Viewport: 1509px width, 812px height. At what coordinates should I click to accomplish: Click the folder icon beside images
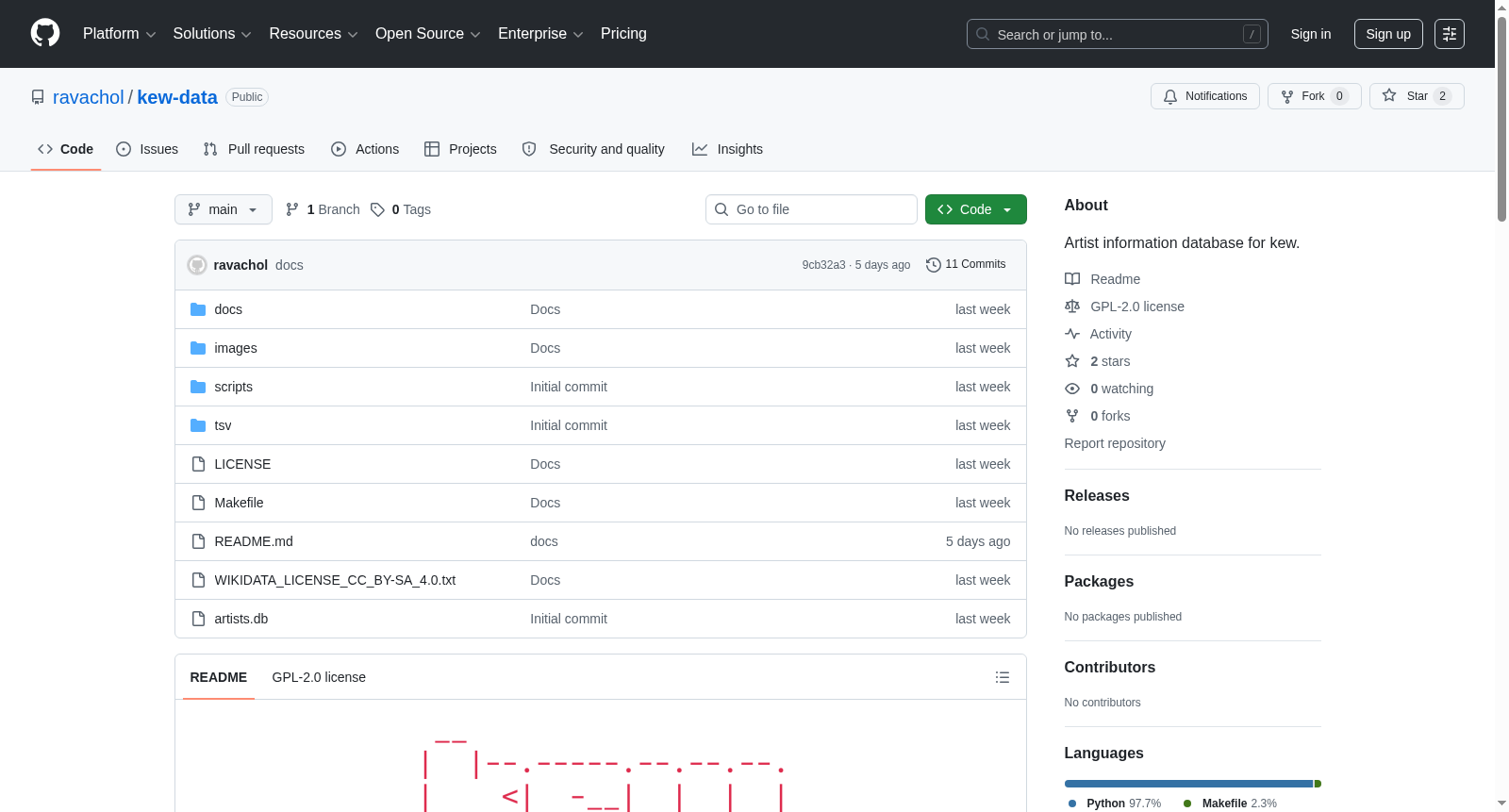pos(198,348)
